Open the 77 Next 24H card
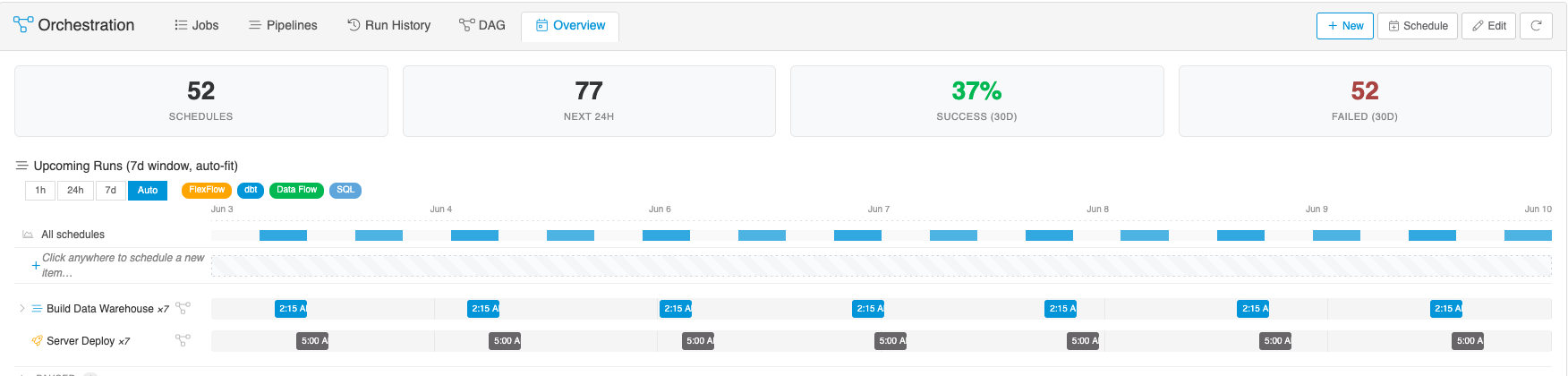1568x376 pixels. (589, 101)
